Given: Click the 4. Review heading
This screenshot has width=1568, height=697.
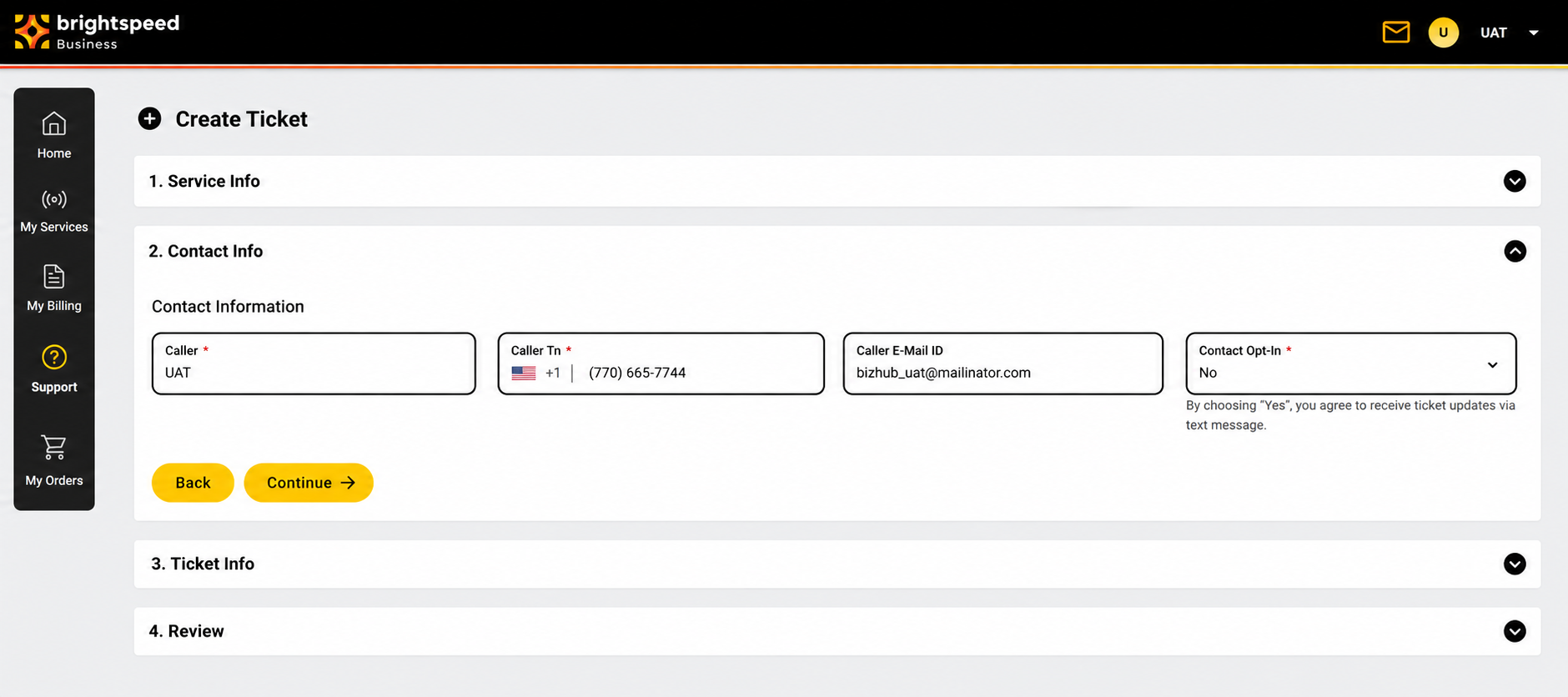Looking at the screenshot, I should [187, 631].
